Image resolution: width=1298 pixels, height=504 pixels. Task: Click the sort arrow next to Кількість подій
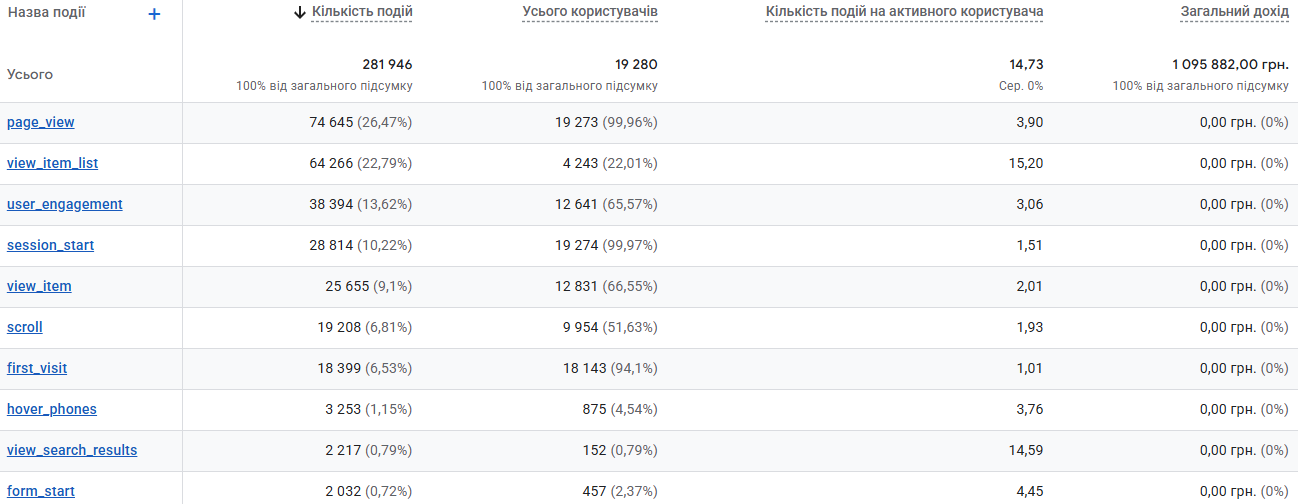pyautogui.click(x=300, y=13)
